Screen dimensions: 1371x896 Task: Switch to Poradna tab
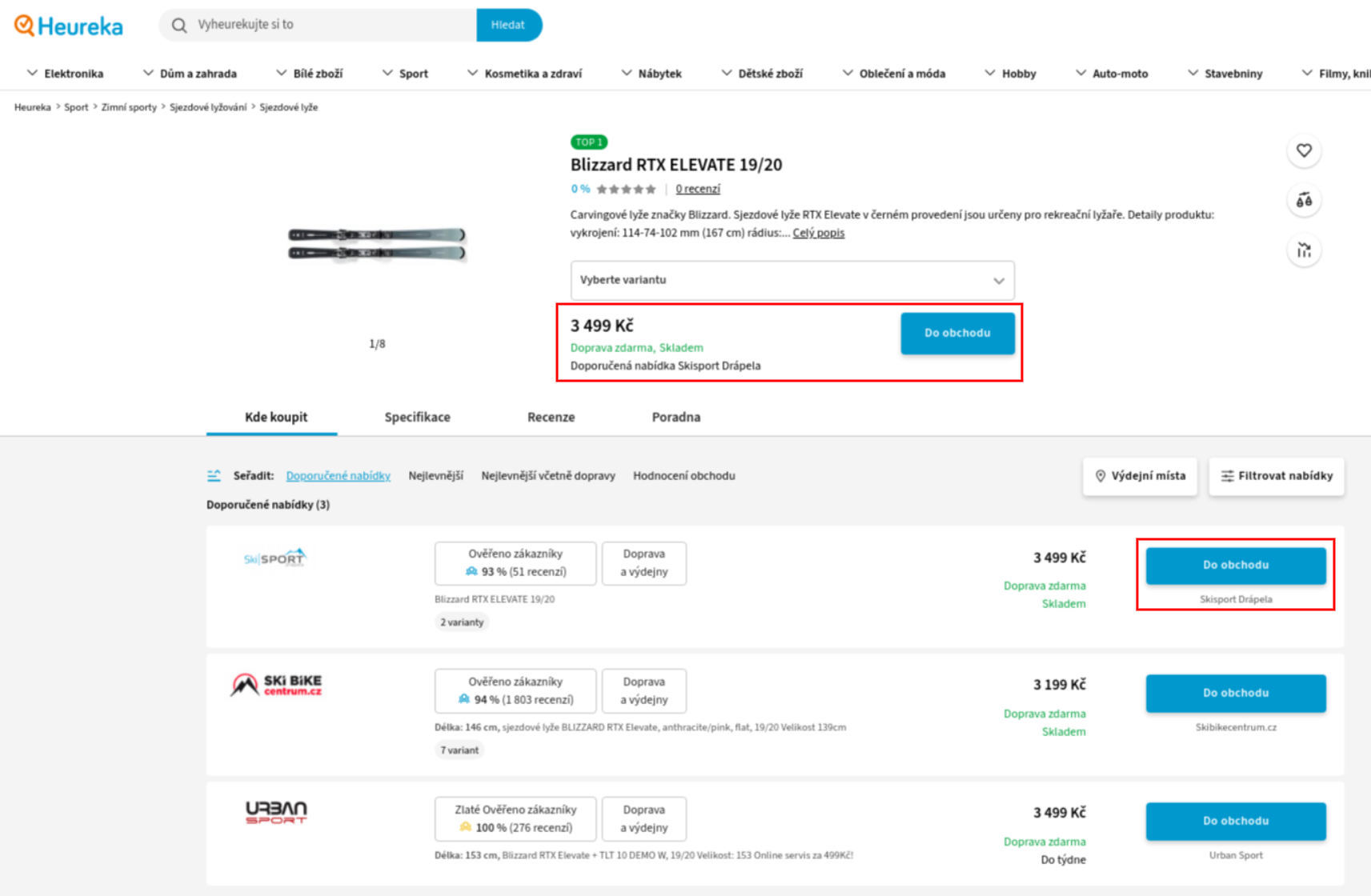point(675,417)
